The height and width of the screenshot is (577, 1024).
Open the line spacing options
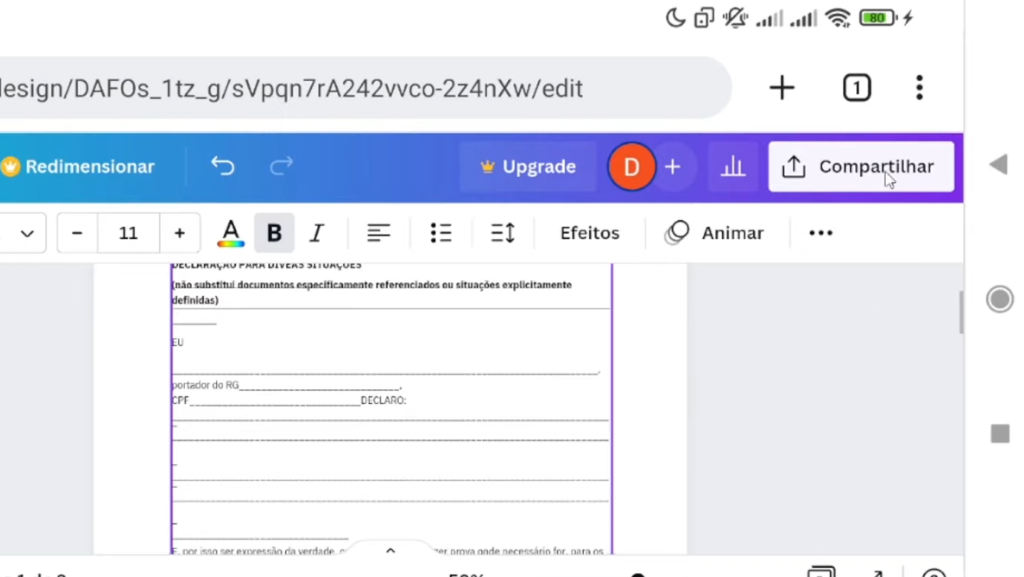click(x=503, y=233)
